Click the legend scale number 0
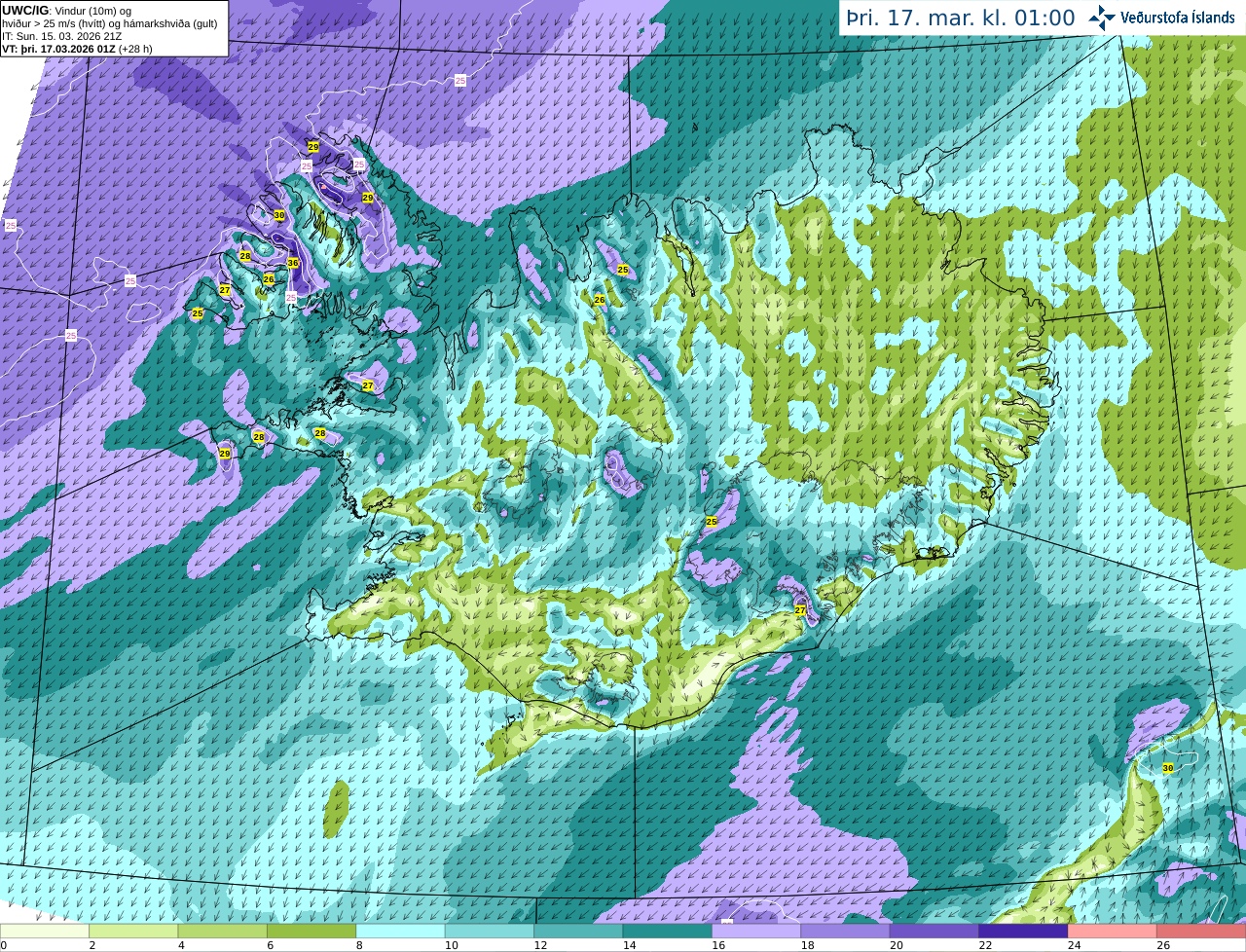 click(x=3, y=945)
